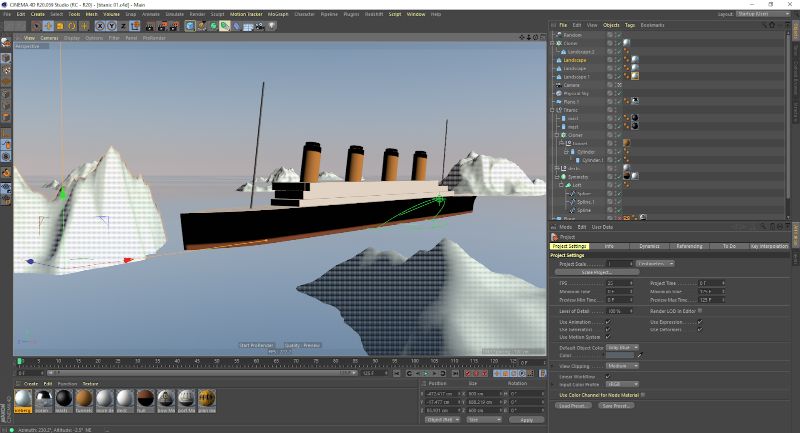Screen dimensions: 800x433
Task: Click the Physical Sky object icon
Action: [558, 93]
